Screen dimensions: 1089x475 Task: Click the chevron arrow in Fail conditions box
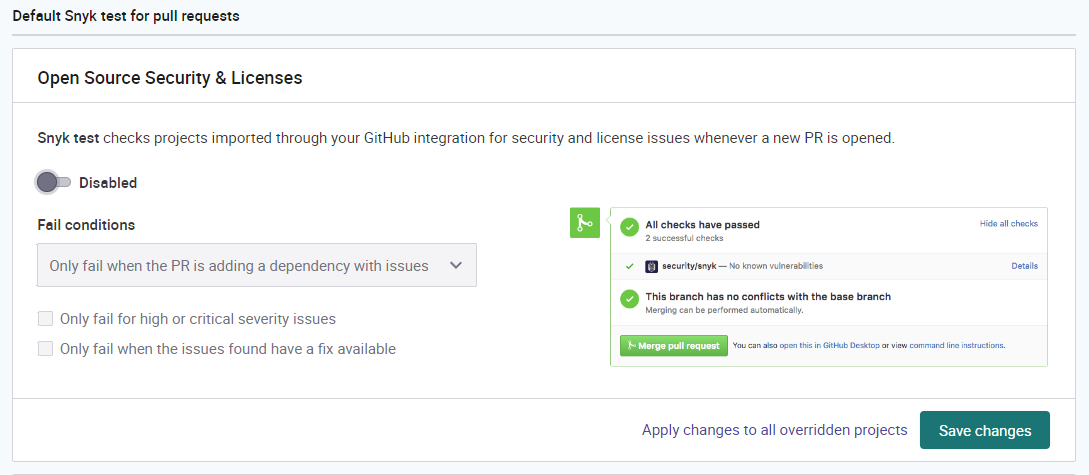tap(456, 265)
